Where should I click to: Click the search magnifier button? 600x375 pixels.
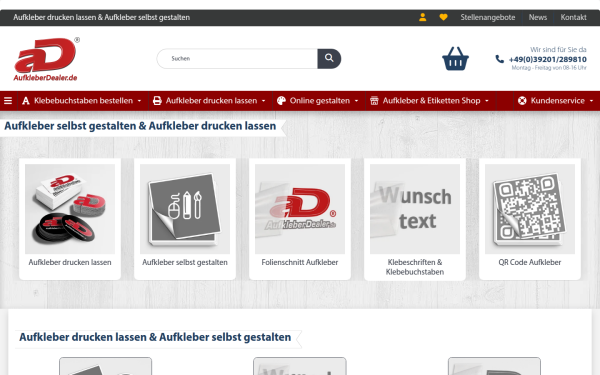pos(329,59)
